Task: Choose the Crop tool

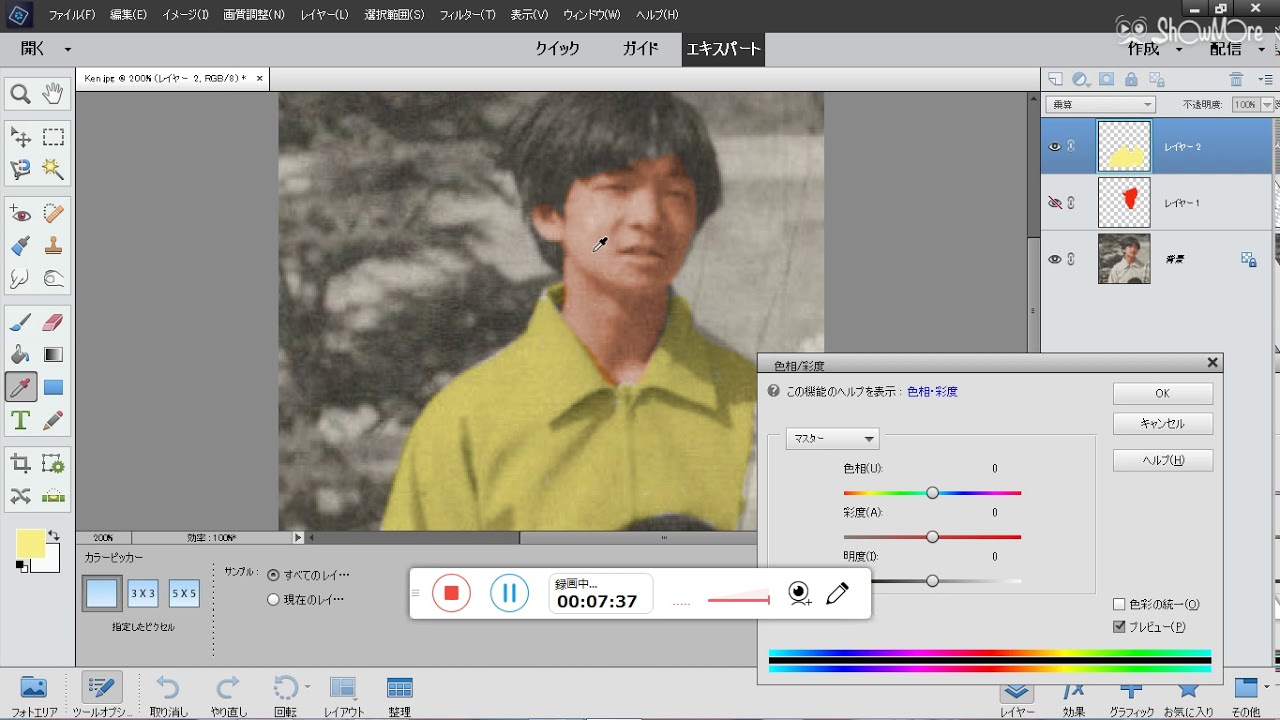Action: click(20, 463)
